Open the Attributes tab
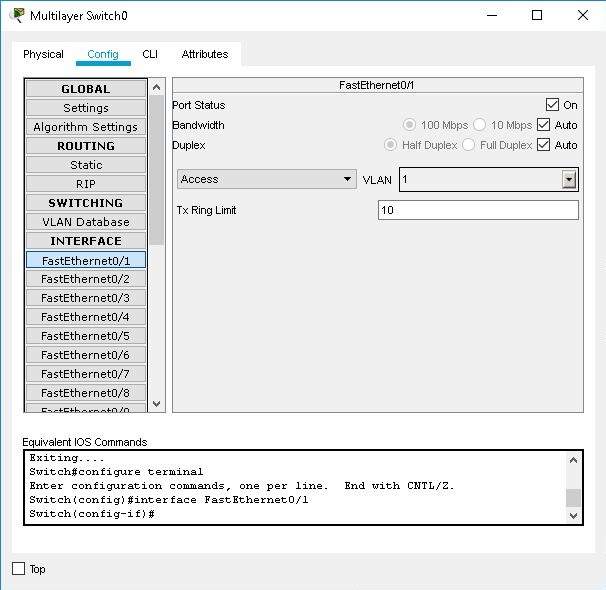The width and height of the screenshot is (606, 590). 205,54
